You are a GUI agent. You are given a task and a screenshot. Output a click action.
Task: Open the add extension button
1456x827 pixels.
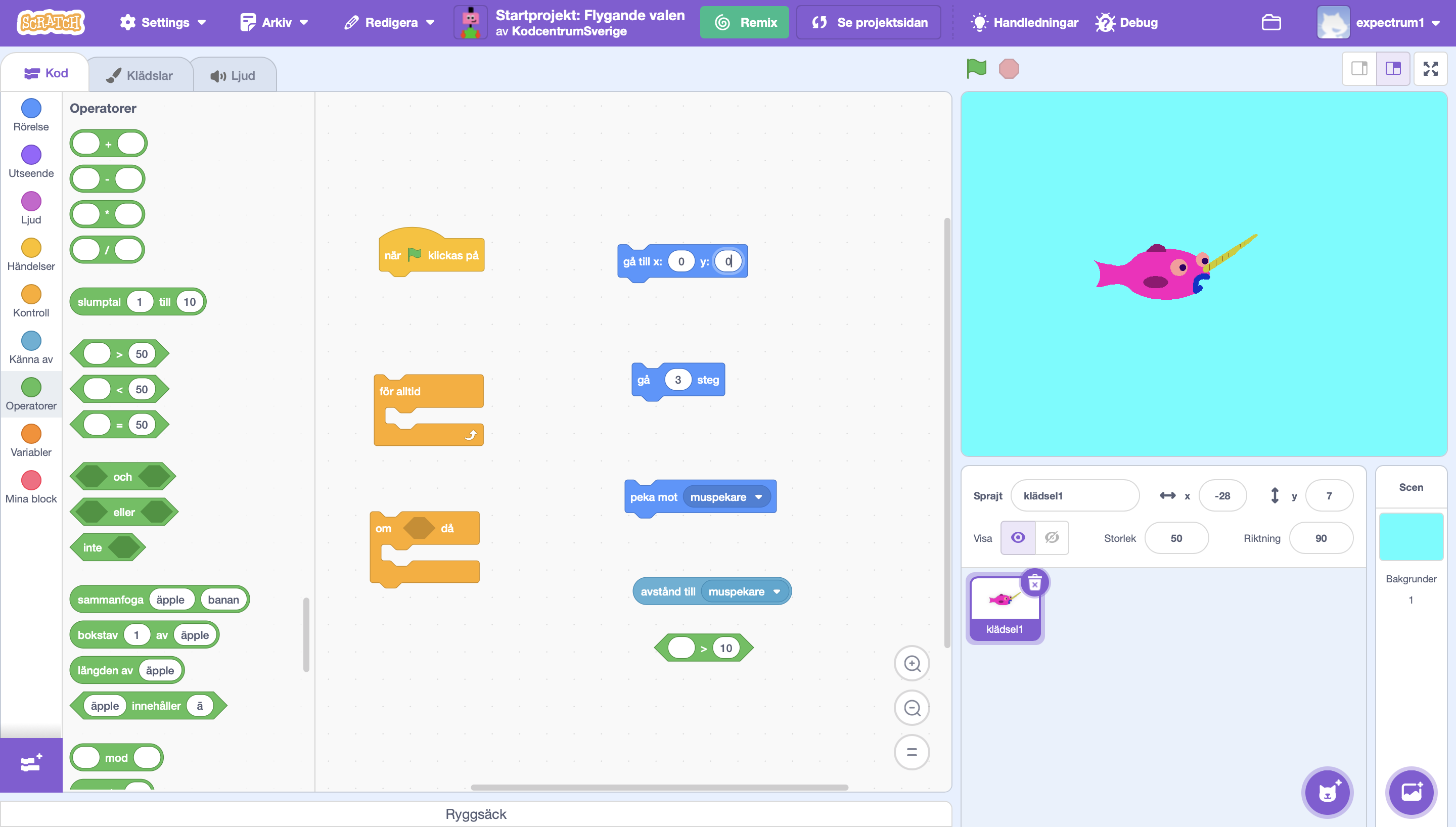click(31, 763)
